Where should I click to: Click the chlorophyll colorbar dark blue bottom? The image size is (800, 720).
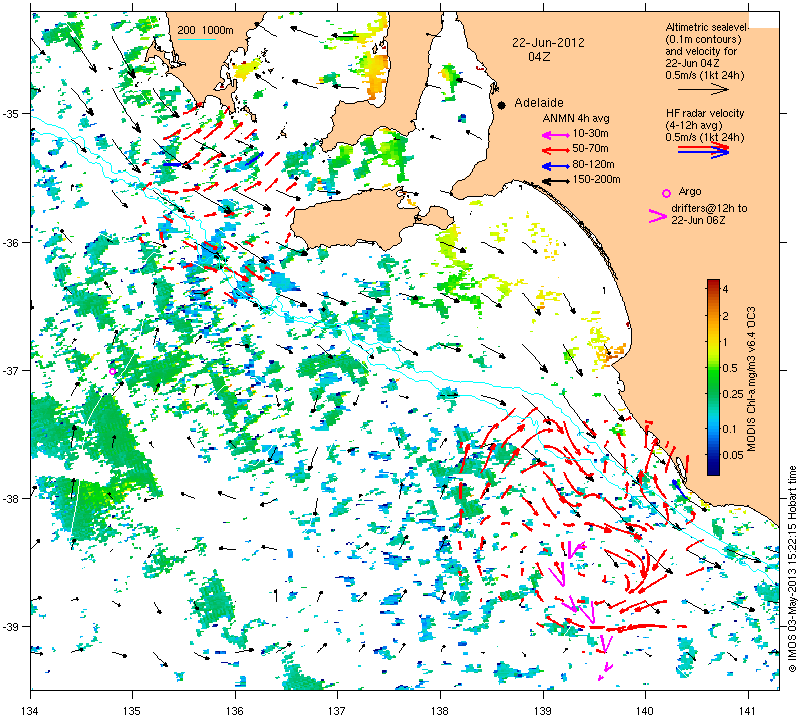pos(713,471)
